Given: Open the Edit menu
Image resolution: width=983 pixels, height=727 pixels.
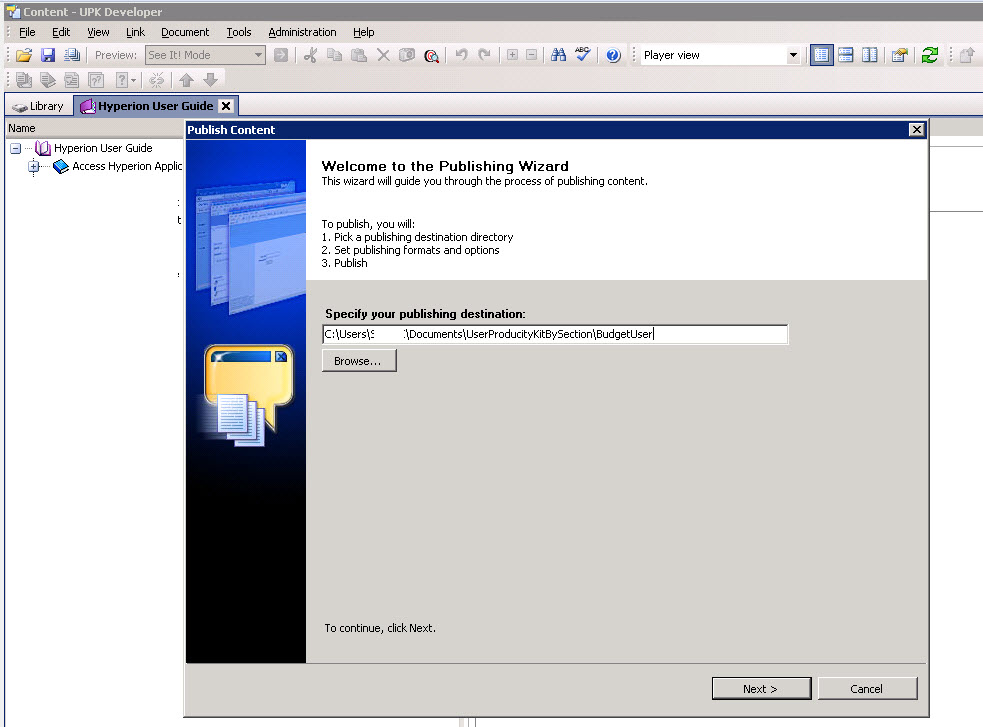Looking at the screenshot, I should 61,32.
